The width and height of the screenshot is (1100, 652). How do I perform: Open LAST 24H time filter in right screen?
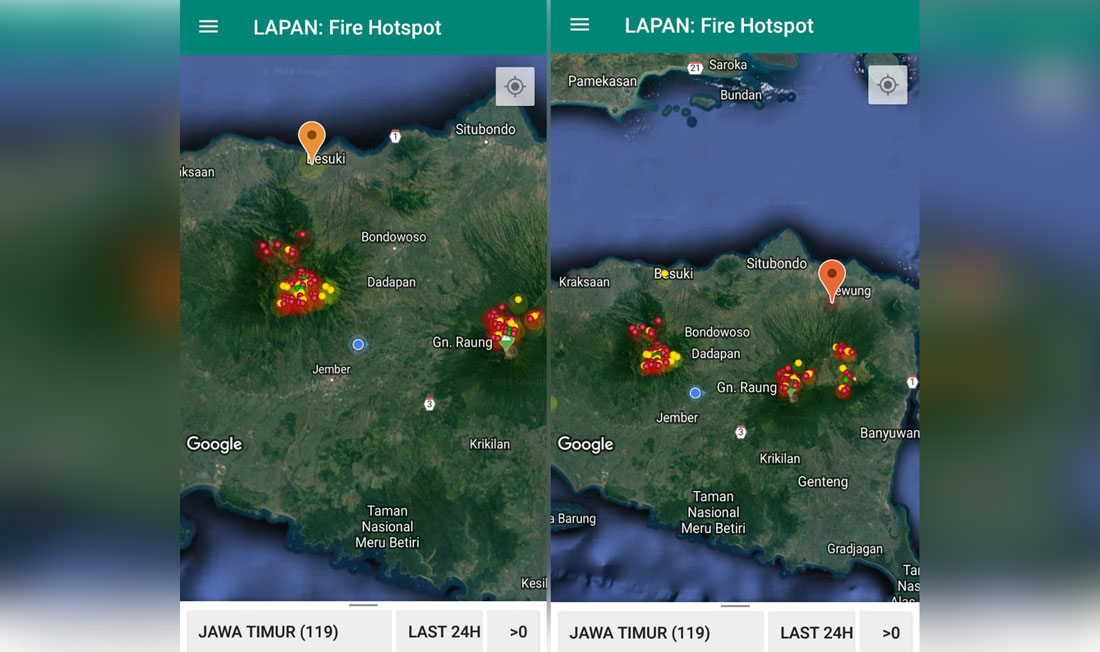click(x=812, y=632)
